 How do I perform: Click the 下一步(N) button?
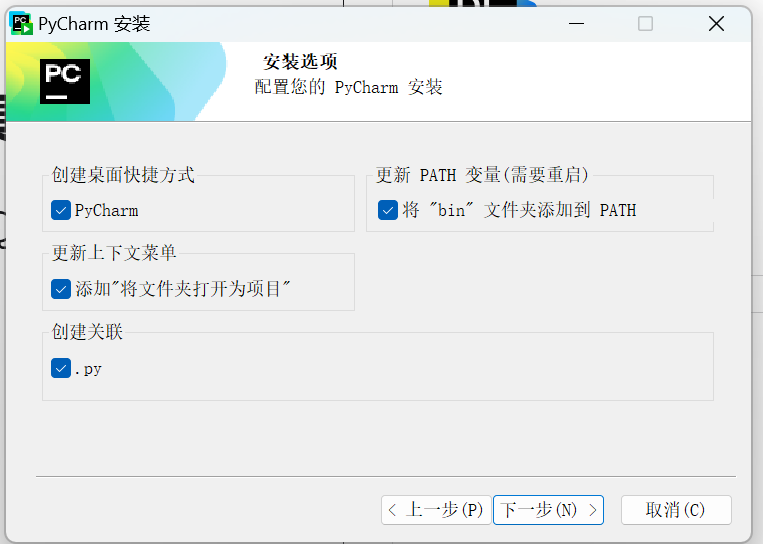pyautogui.click(x=548, y=510)
